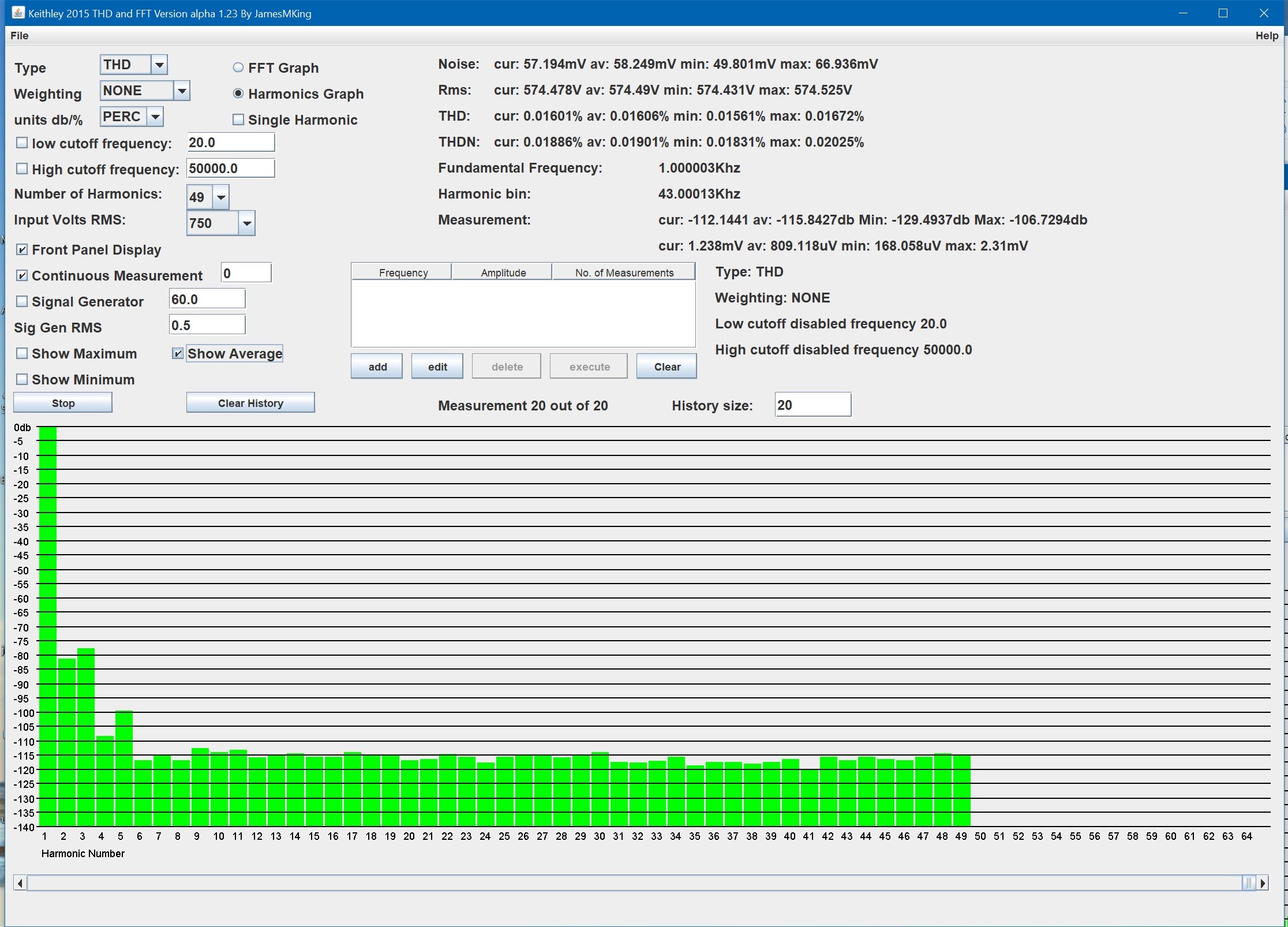The image size is (1288, 927).
Task: Click the right scrollbar arrow
Action: (1263, 883)
